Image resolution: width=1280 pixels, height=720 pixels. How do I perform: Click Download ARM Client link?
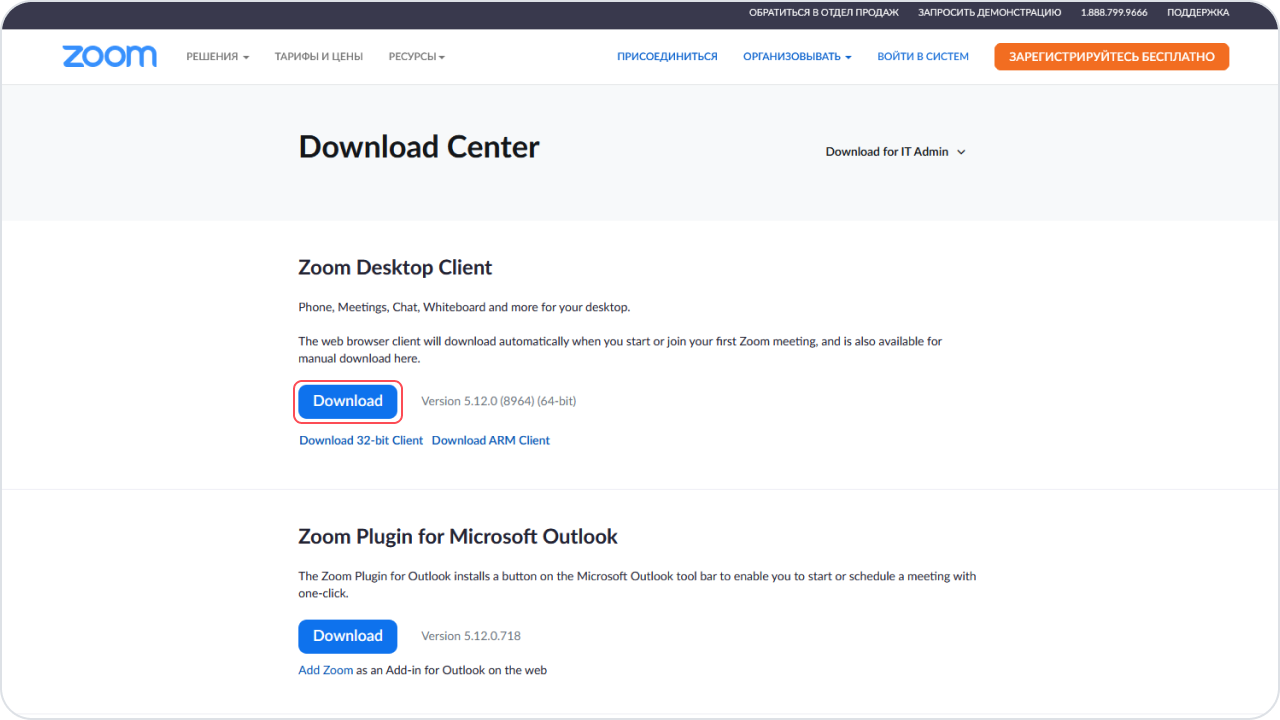pos(491,440)
